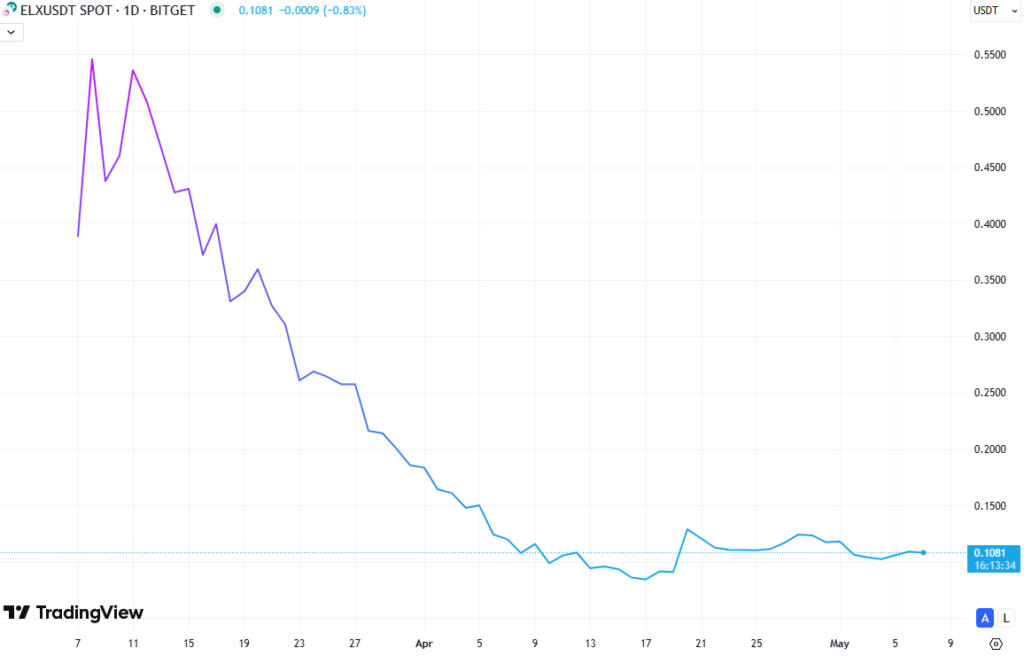Image resolution: width=1024 pixels, height=656 pixels.
Task: Open chart settings gear icon
Action: click(996, 644)
